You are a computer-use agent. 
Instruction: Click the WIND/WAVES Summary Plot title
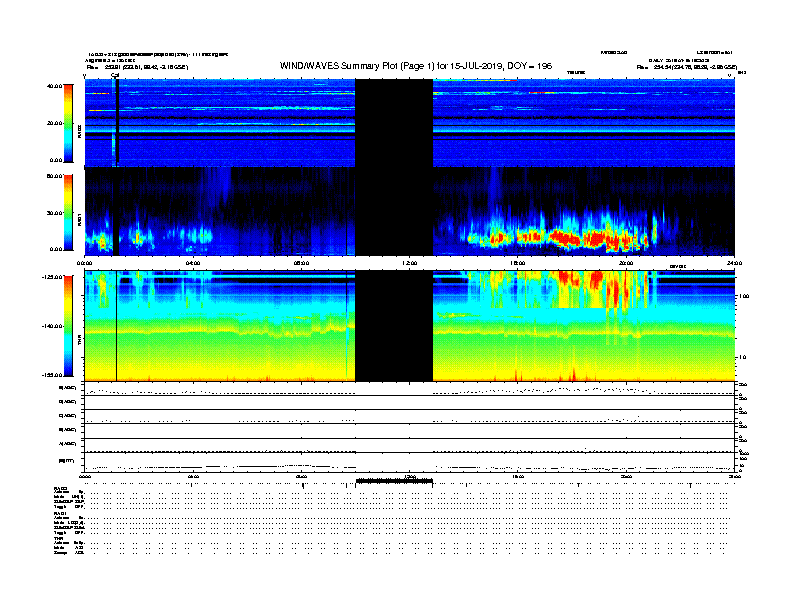click(416, 66)
